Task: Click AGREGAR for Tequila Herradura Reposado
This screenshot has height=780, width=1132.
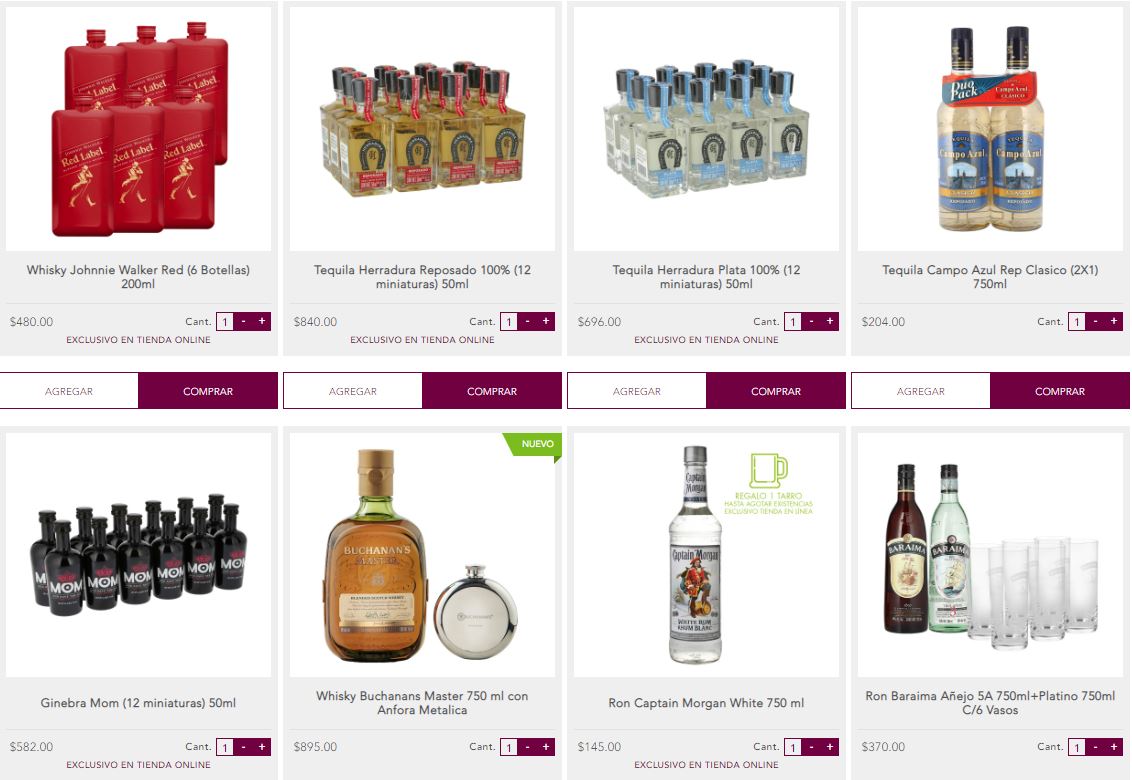Action: point(353,391)
